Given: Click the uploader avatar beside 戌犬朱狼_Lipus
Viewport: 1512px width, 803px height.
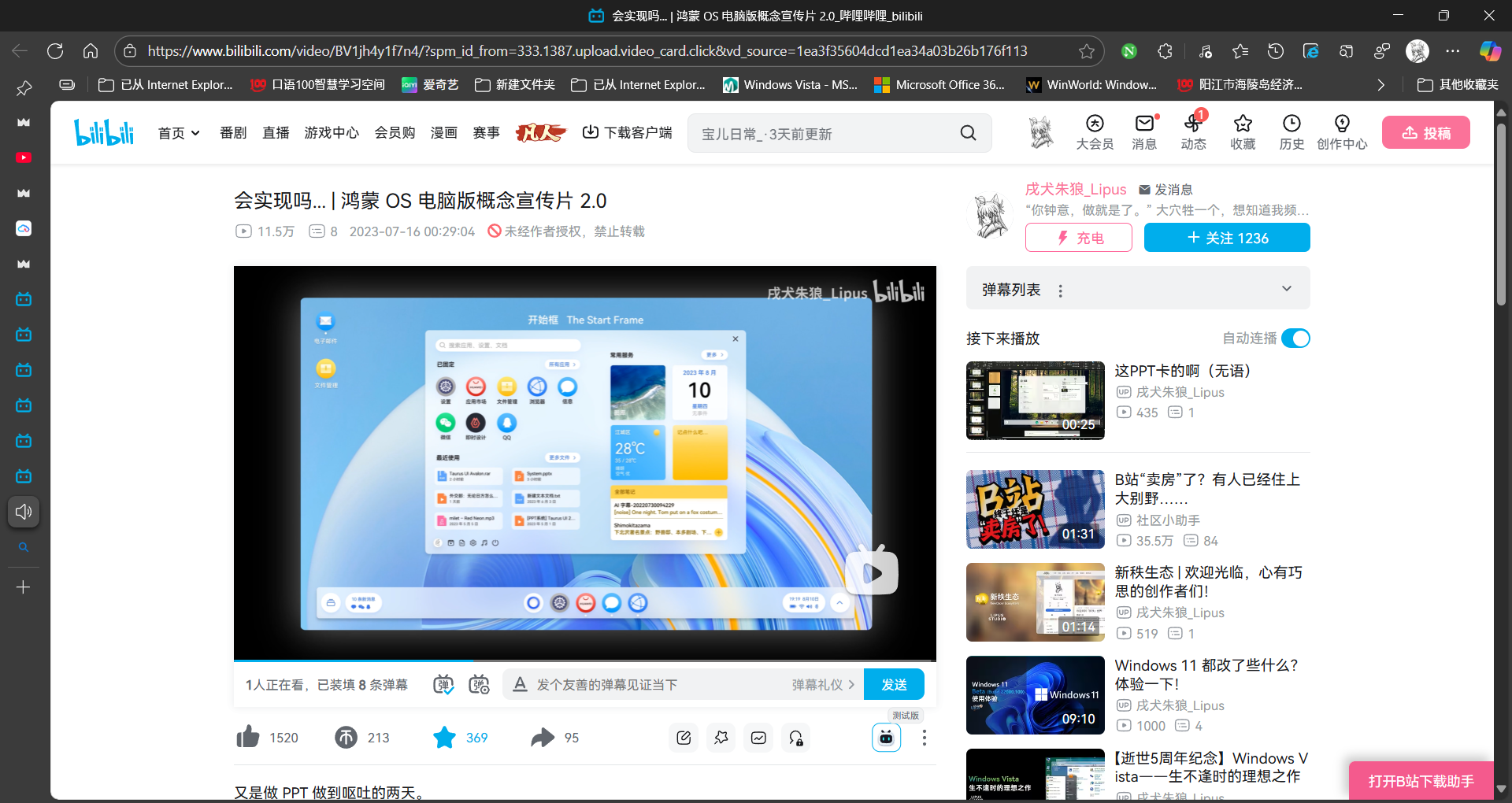Looking at the screenshot, I should coord(991,216).
